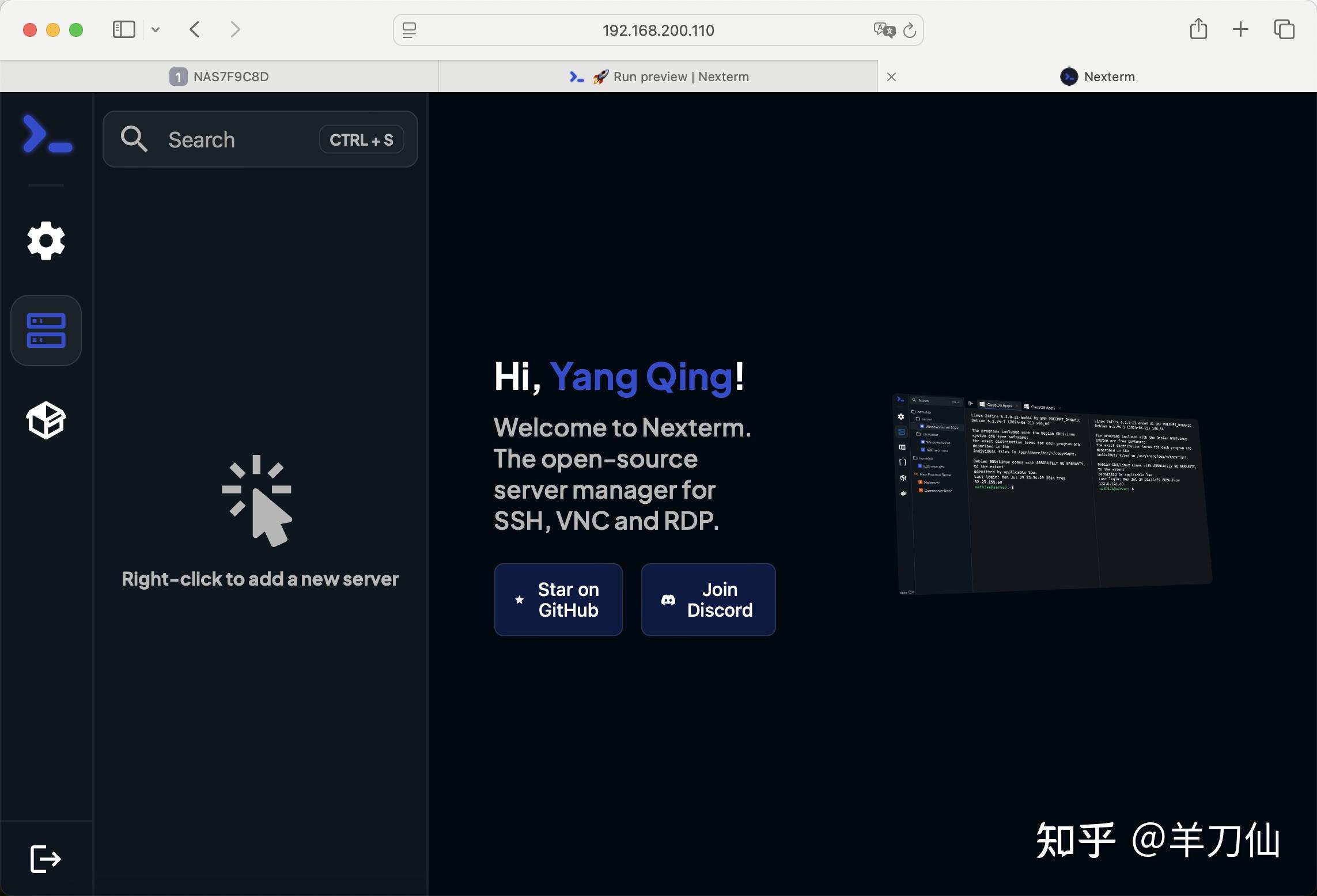Toggle the Safari sidebar
The width and height of the screenshot is (1317, 896).
pyautogui.click(x=123, y=29)
